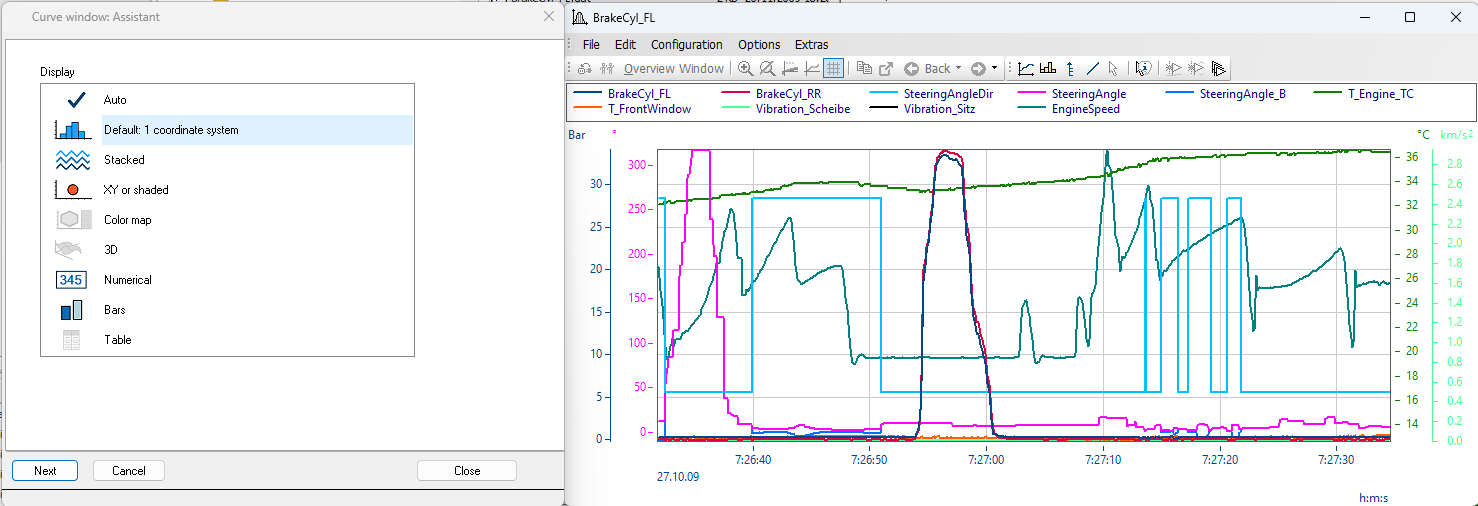Image resolution: width=1478 pixels, height=506 pixels.
Task: Choose the Auto display option
Action: (x=115, y=100)
